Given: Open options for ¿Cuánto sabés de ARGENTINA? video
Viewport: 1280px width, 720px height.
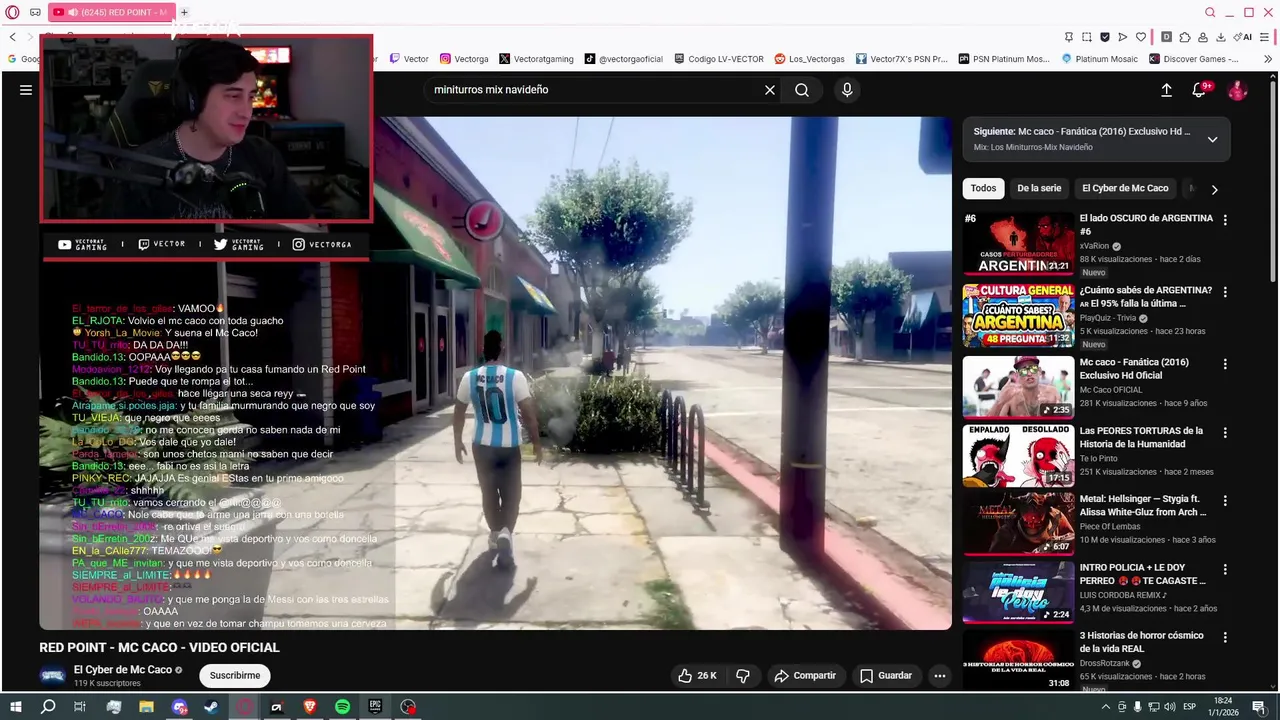Looking at the screenshot, I should (x=1225, y=292).
